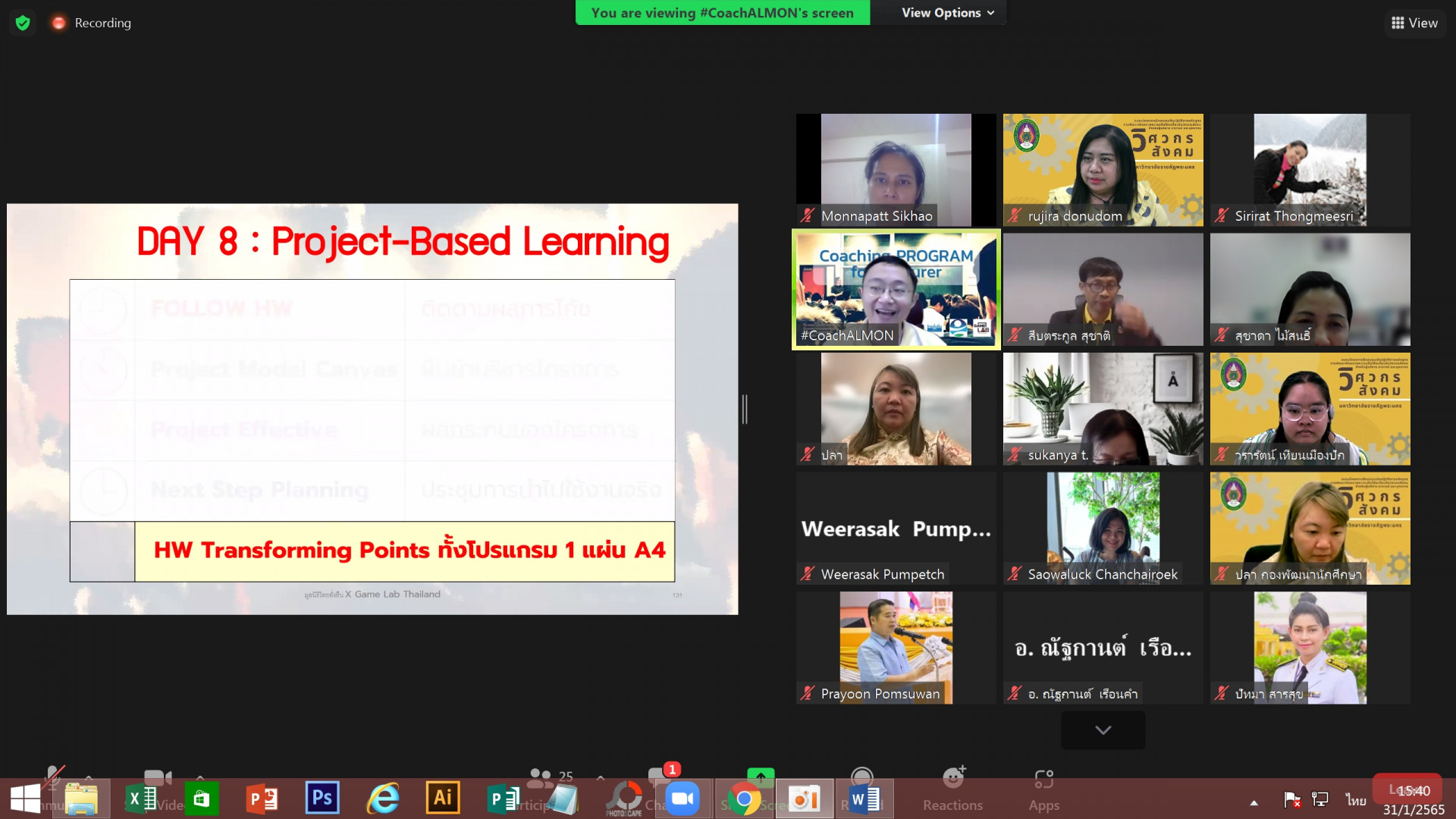
Task: Show next page of participant videos
Action: point(1103,730)
